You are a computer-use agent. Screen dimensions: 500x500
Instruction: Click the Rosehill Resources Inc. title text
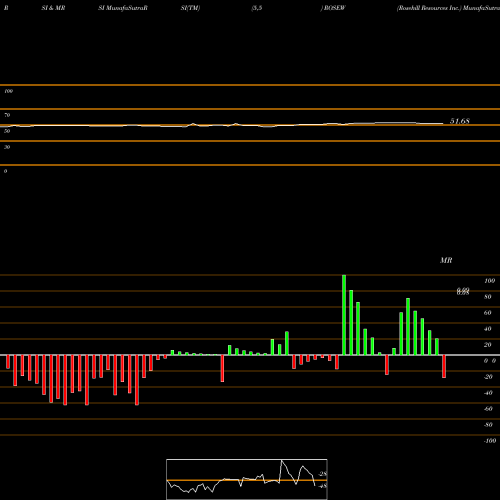coord(429,8)
